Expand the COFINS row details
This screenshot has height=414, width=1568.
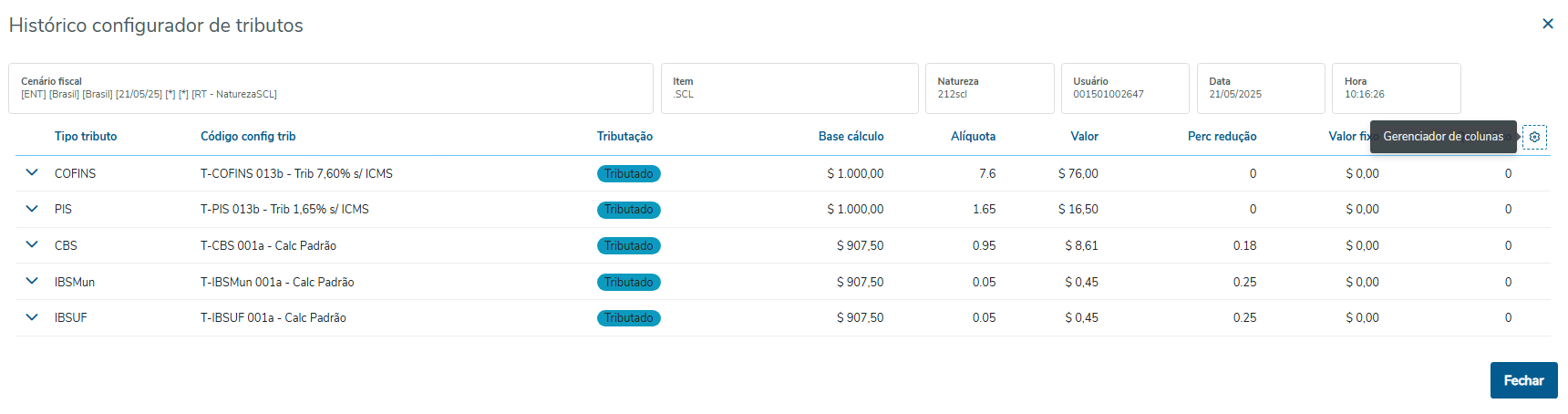(32, 172)
